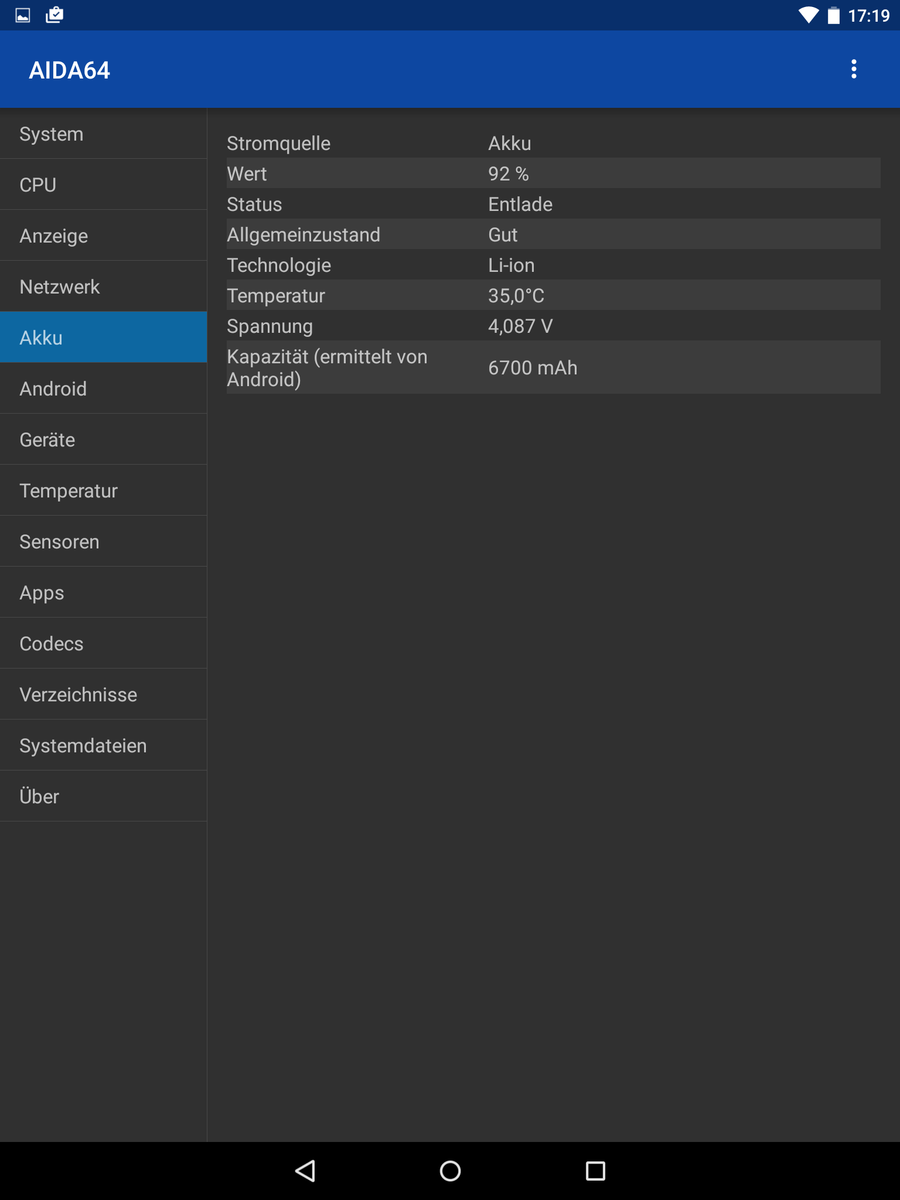The height and width of the screenshot is (1200, 900).
Task: Tap the AIDA64 app title
Action: (x=69, y=70)
